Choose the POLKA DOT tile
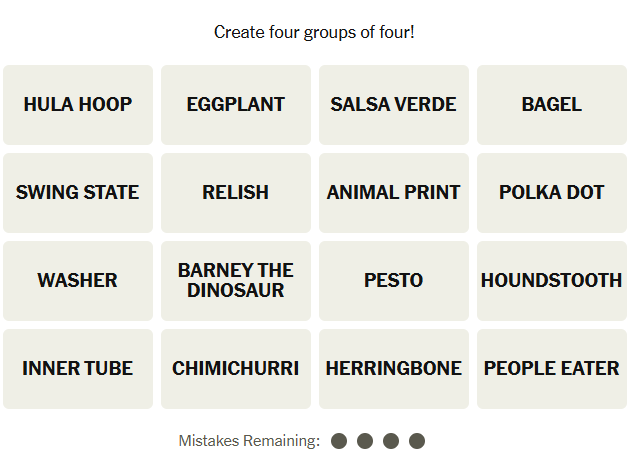This screenshot has height=456, width=631. (552, 193)
